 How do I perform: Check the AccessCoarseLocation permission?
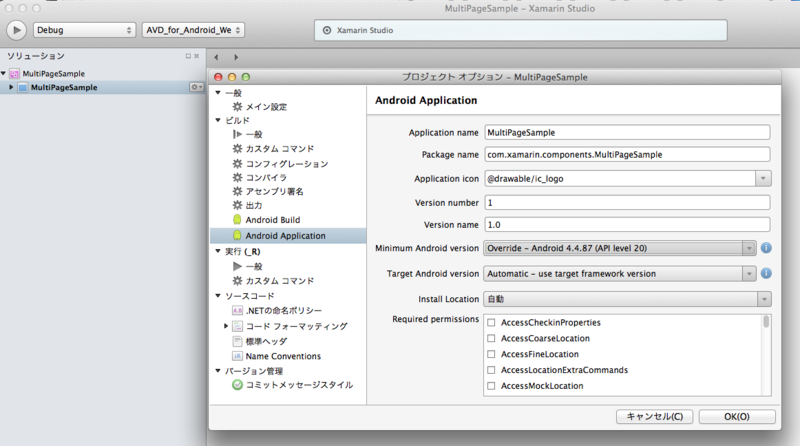(491, 338)
